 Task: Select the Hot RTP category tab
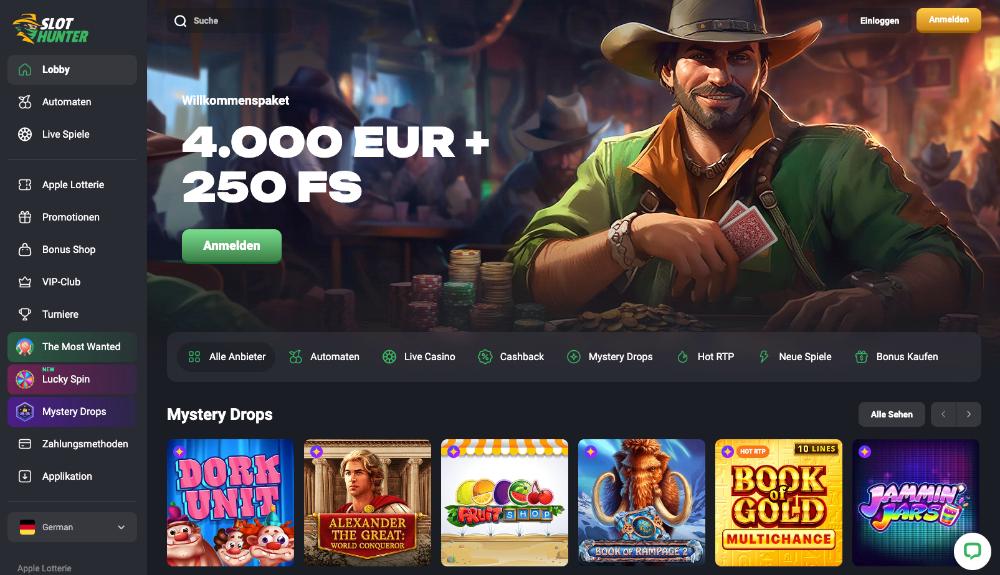pyautogui.click(x=705, y=357)
